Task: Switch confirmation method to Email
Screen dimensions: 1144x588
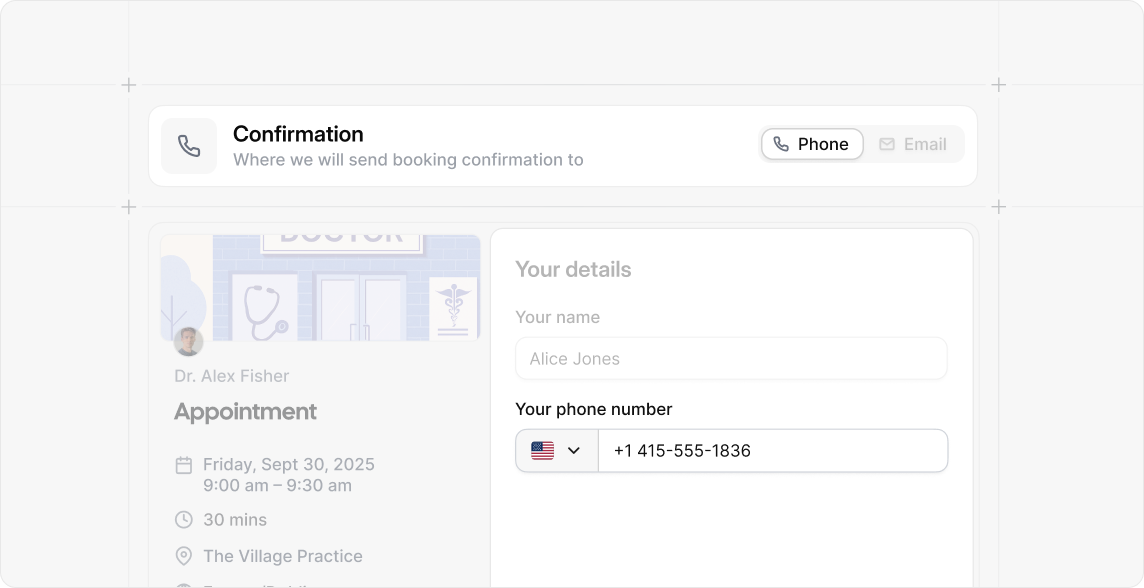Action: pos(913,144)
